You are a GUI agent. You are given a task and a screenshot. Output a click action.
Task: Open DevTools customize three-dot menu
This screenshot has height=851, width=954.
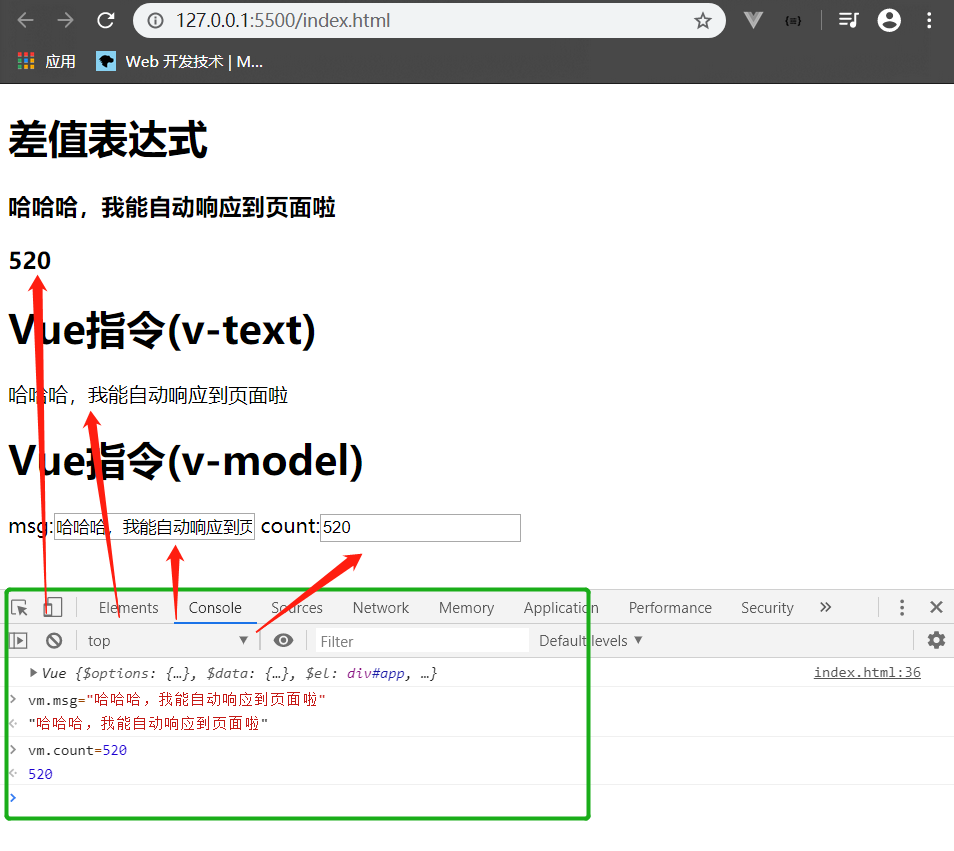(x=902, y=607)
